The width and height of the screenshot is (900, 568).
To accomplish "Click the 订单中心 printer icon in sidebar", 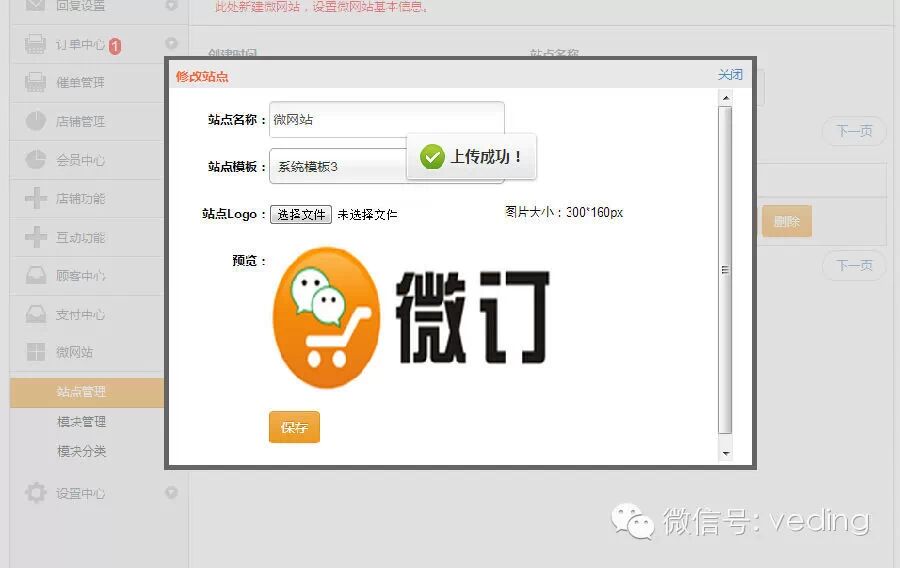I will coord(36,44).
